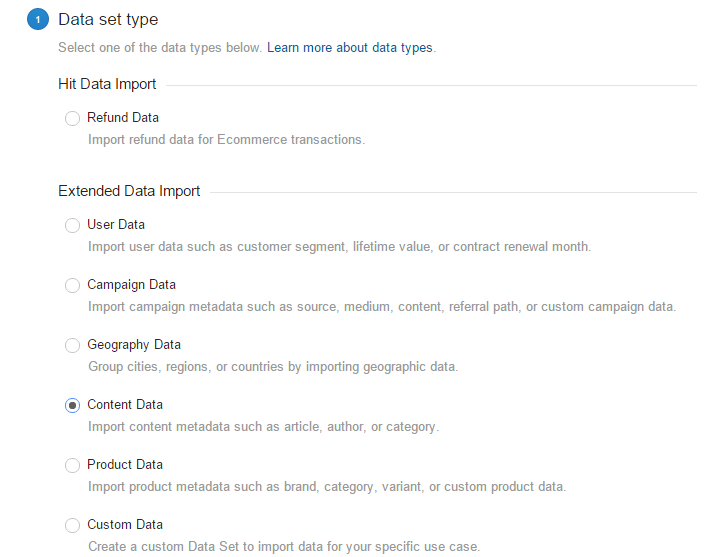Click the Hit Data Import section header

tap(107, 85)
